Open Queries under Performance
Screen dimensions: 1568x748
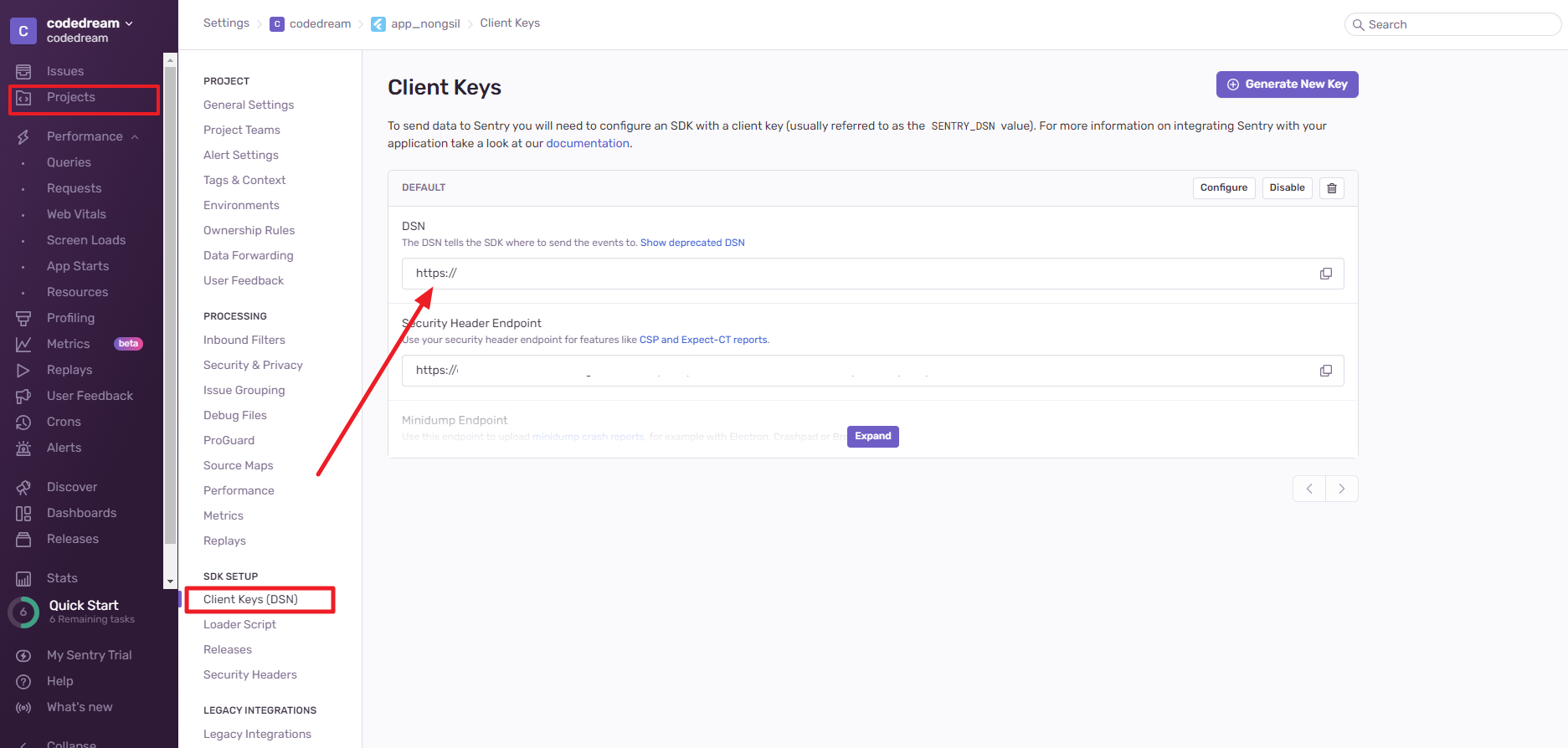tap(69, 162)
